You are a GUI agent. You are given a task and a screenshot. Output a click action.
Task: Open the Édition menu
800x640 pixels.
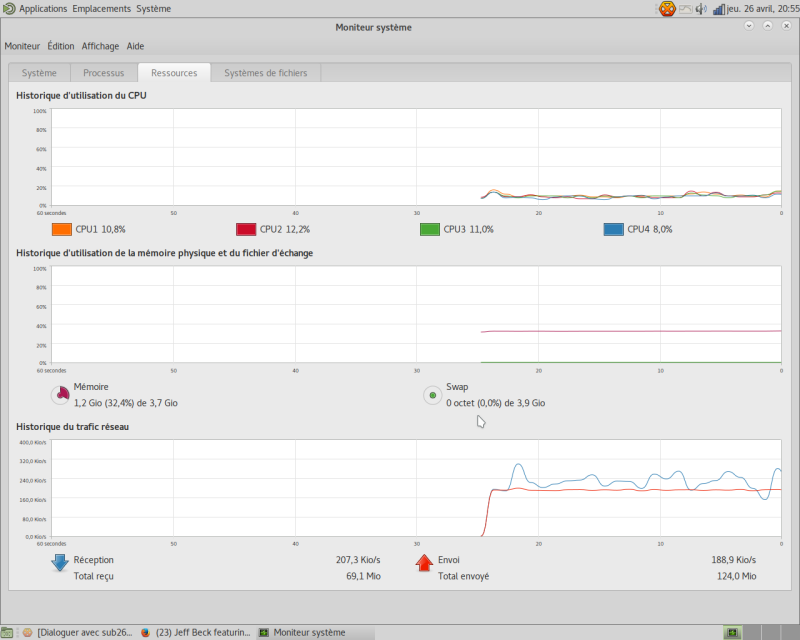[x=61, y=46]
